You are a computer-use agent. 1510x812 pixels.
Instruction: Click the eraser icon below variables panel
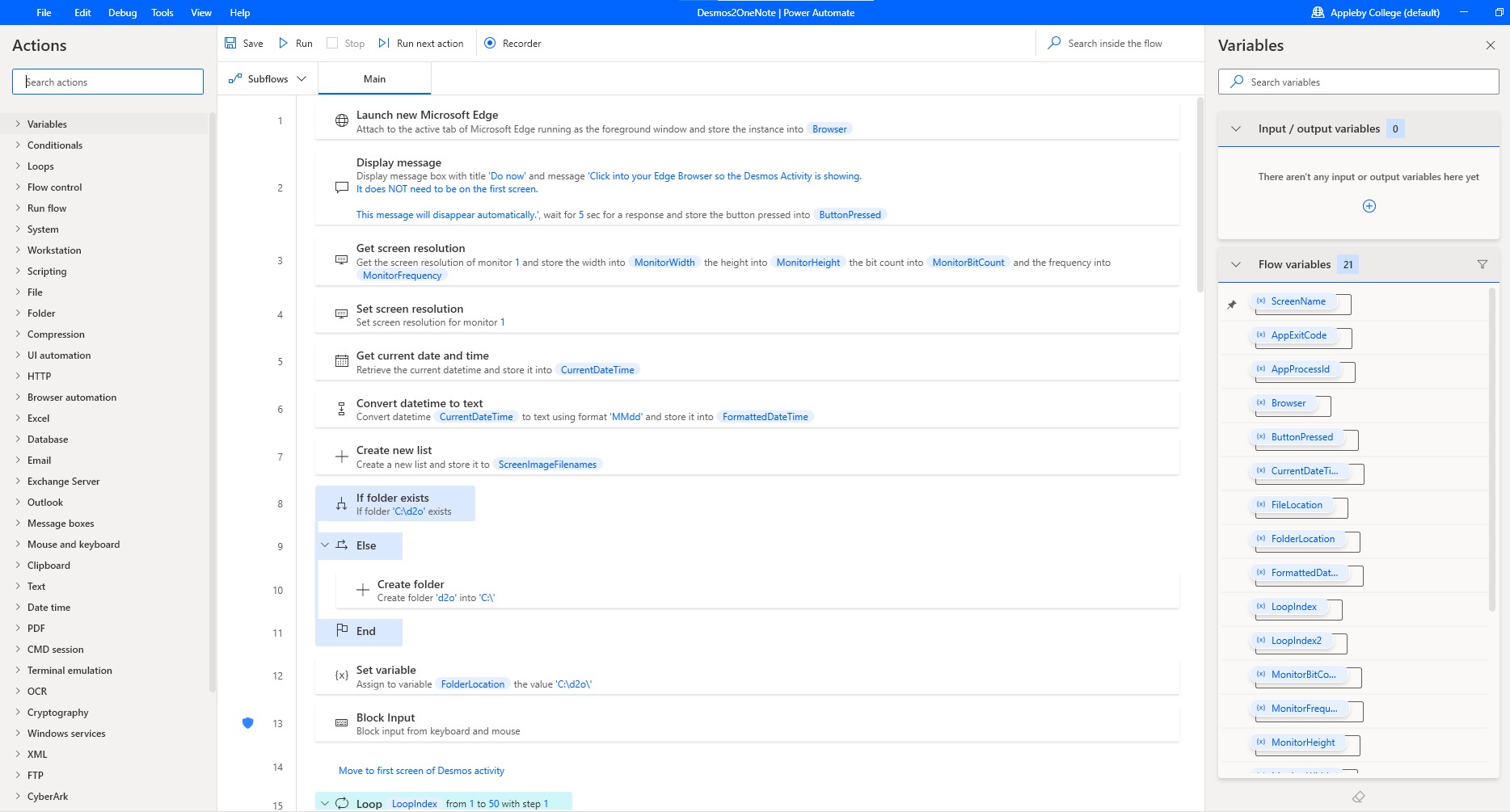(1358, 797)
